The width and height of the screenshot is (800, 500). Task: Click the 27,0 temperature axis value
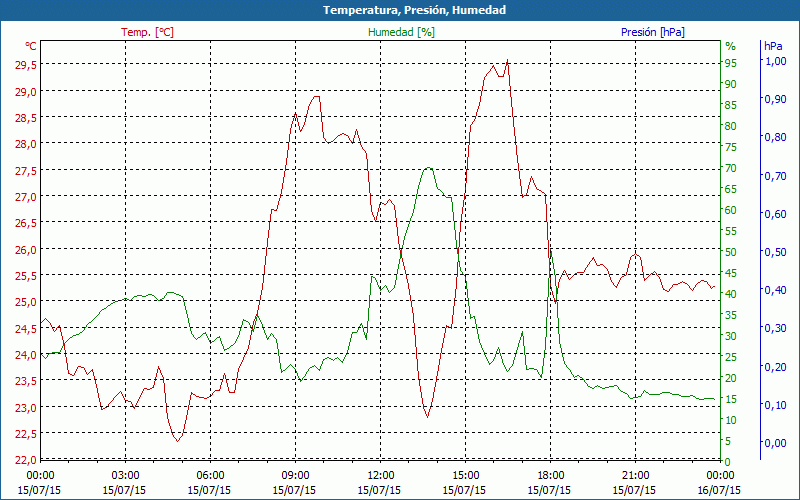click(x=26, y=197)
